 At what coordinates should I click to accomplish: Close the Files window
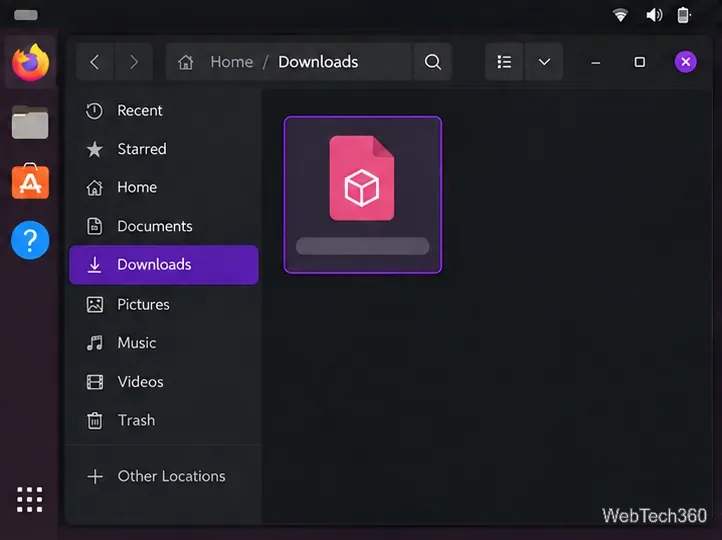click(686, 62)
